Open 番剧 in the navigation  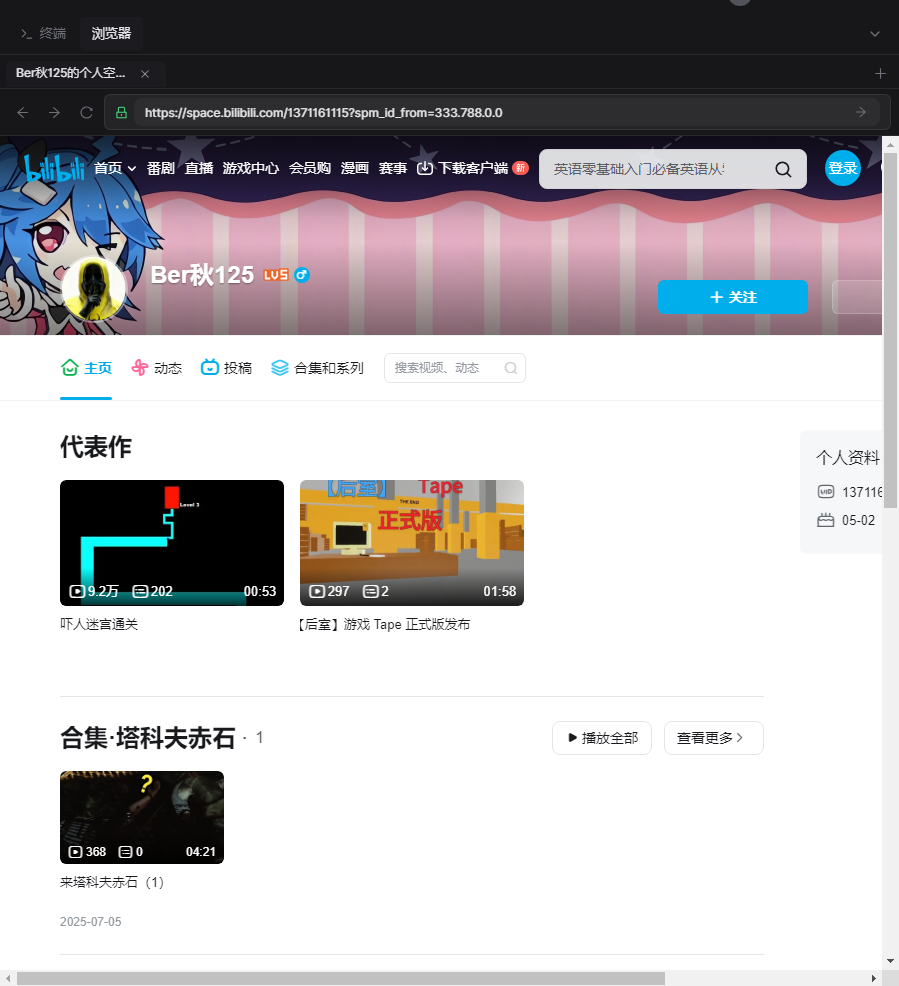160,168
